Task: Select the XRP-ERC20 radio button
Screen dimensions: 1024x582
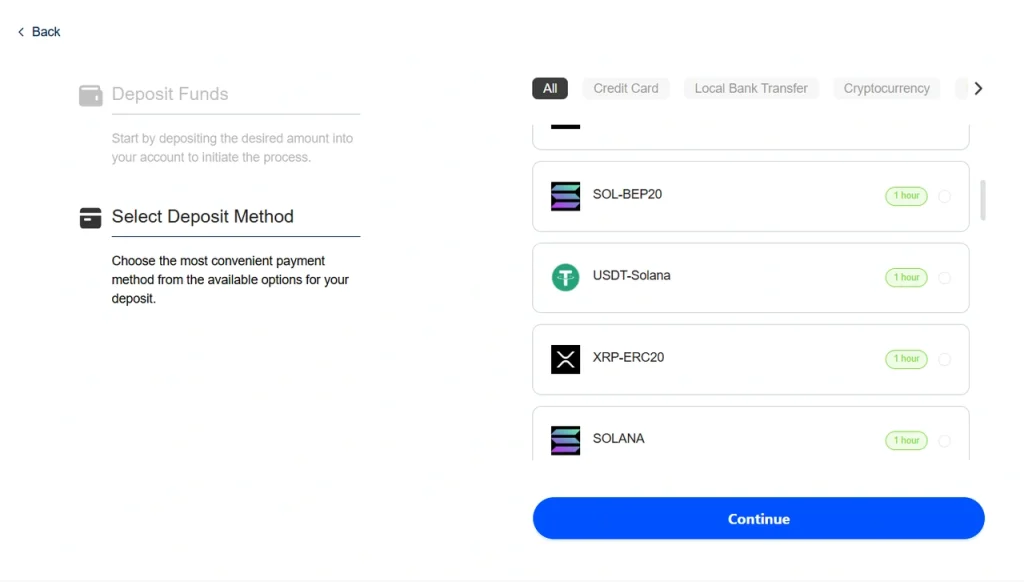Action: 944,359
